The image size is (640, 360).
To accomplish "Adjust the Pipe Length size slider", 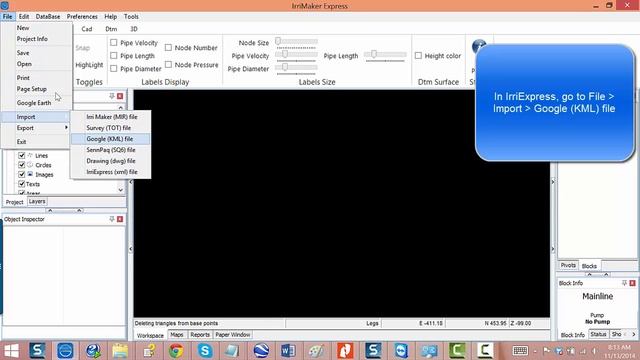I will click(385, 55).
